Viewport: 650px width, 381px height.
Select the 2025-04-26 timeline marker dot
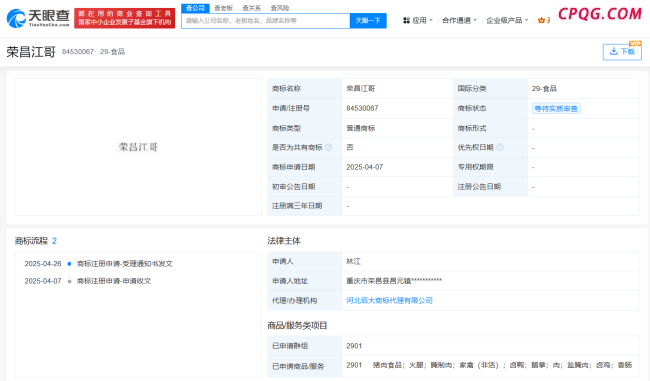(69, 264)
